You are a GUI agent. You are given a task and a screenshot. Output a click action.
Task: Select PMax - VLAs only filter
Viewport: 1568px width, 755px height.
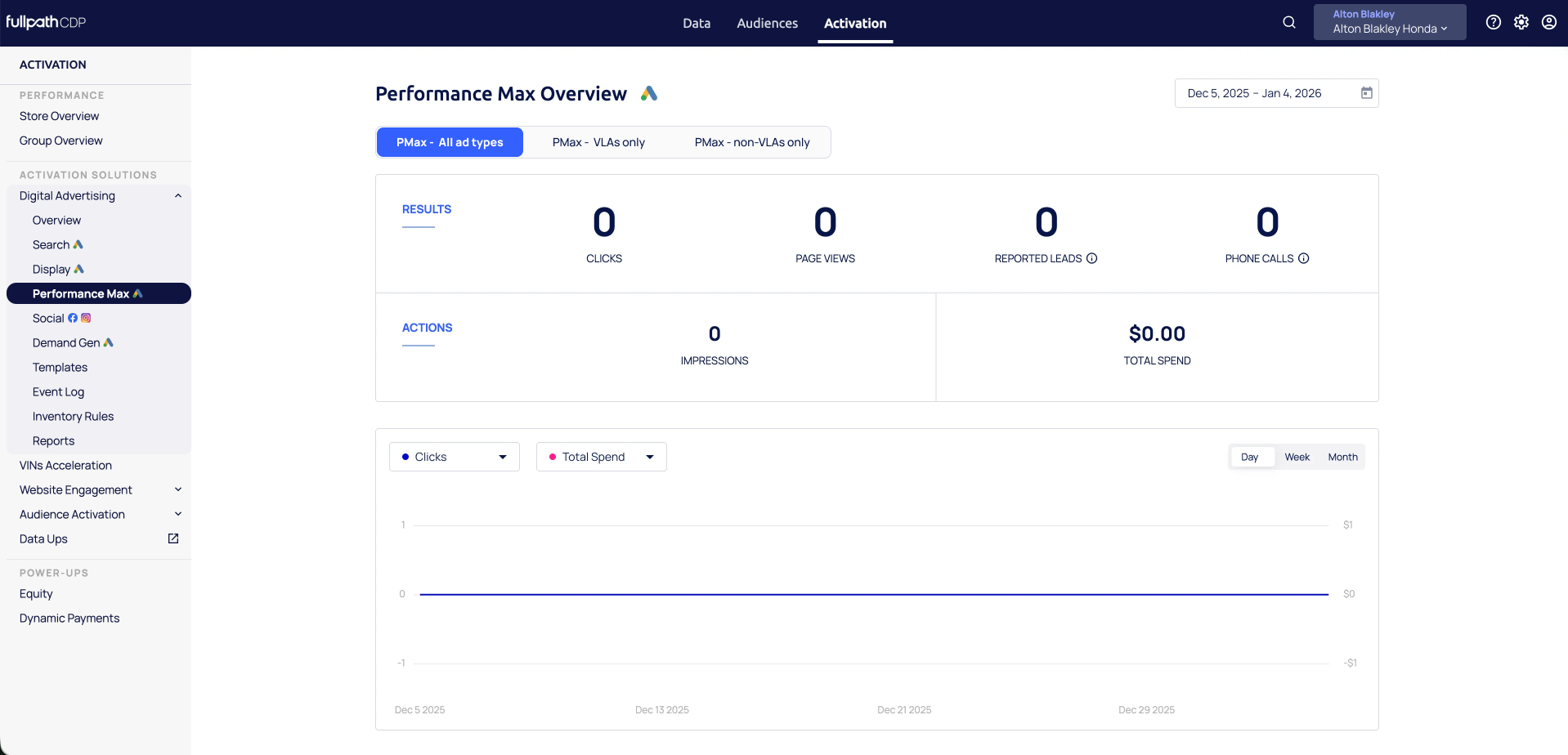(598, 142)
